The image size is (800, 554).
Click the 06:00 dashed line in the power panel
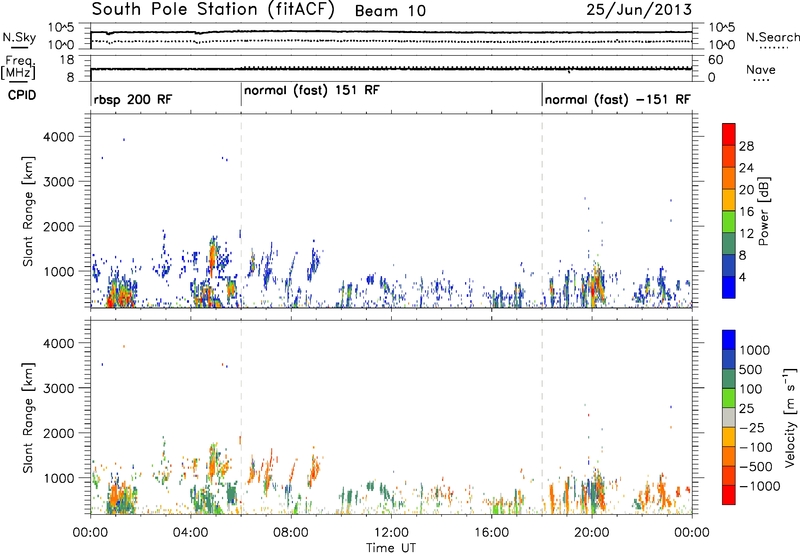click(x=241, y=211)
